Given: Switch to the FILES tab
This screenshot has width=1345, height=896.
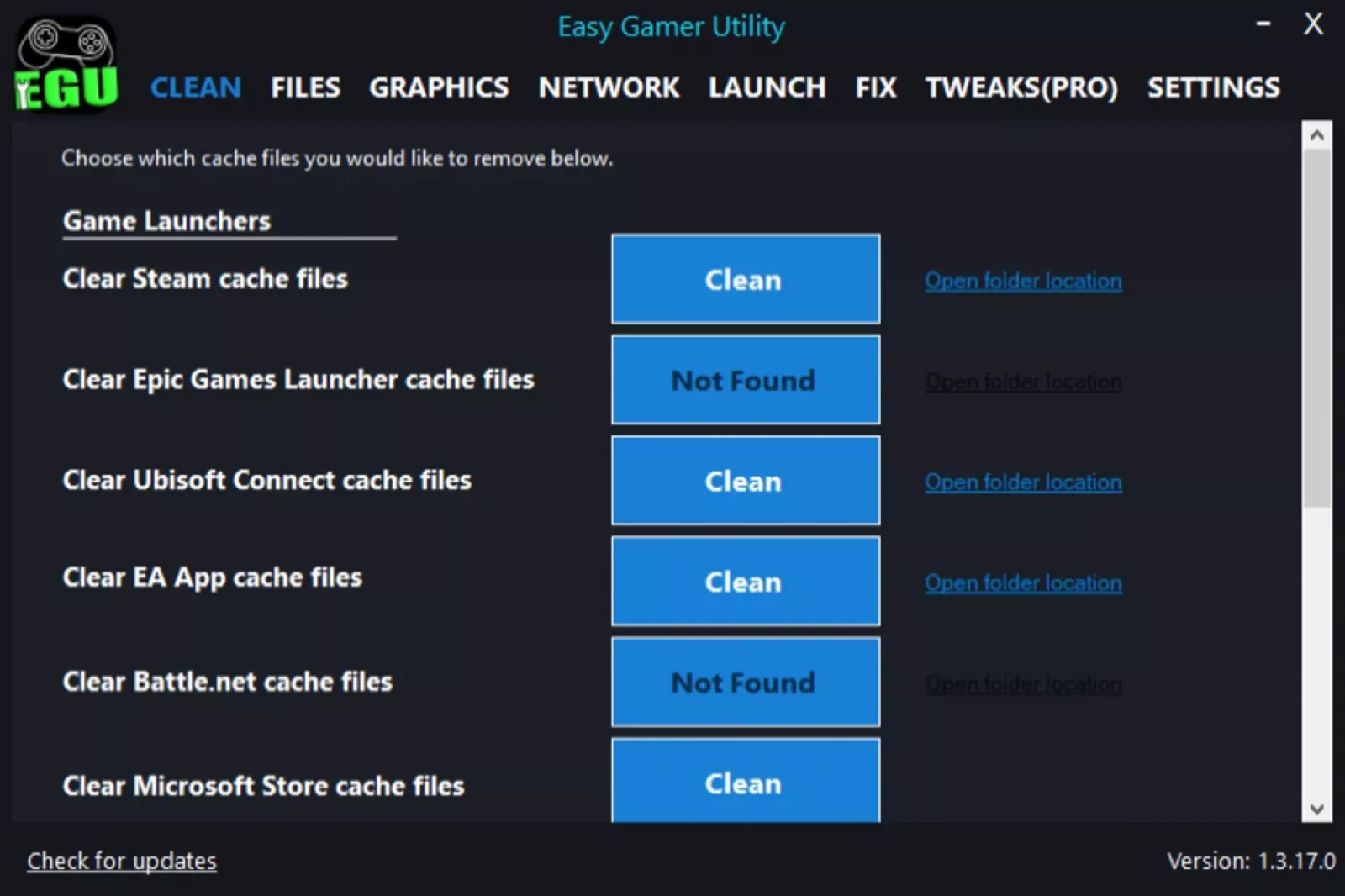Looking at the screenshot, I should (x=305, y=87).
